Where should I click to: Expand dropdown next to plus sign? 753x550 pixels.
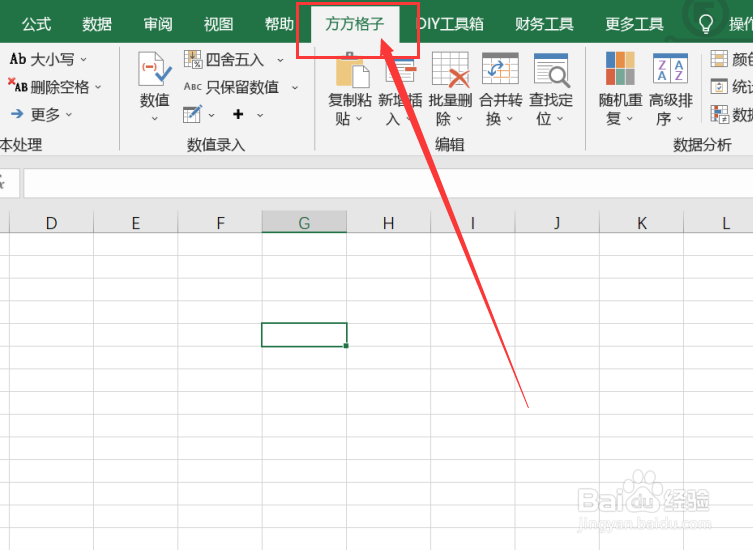[260, 115]
